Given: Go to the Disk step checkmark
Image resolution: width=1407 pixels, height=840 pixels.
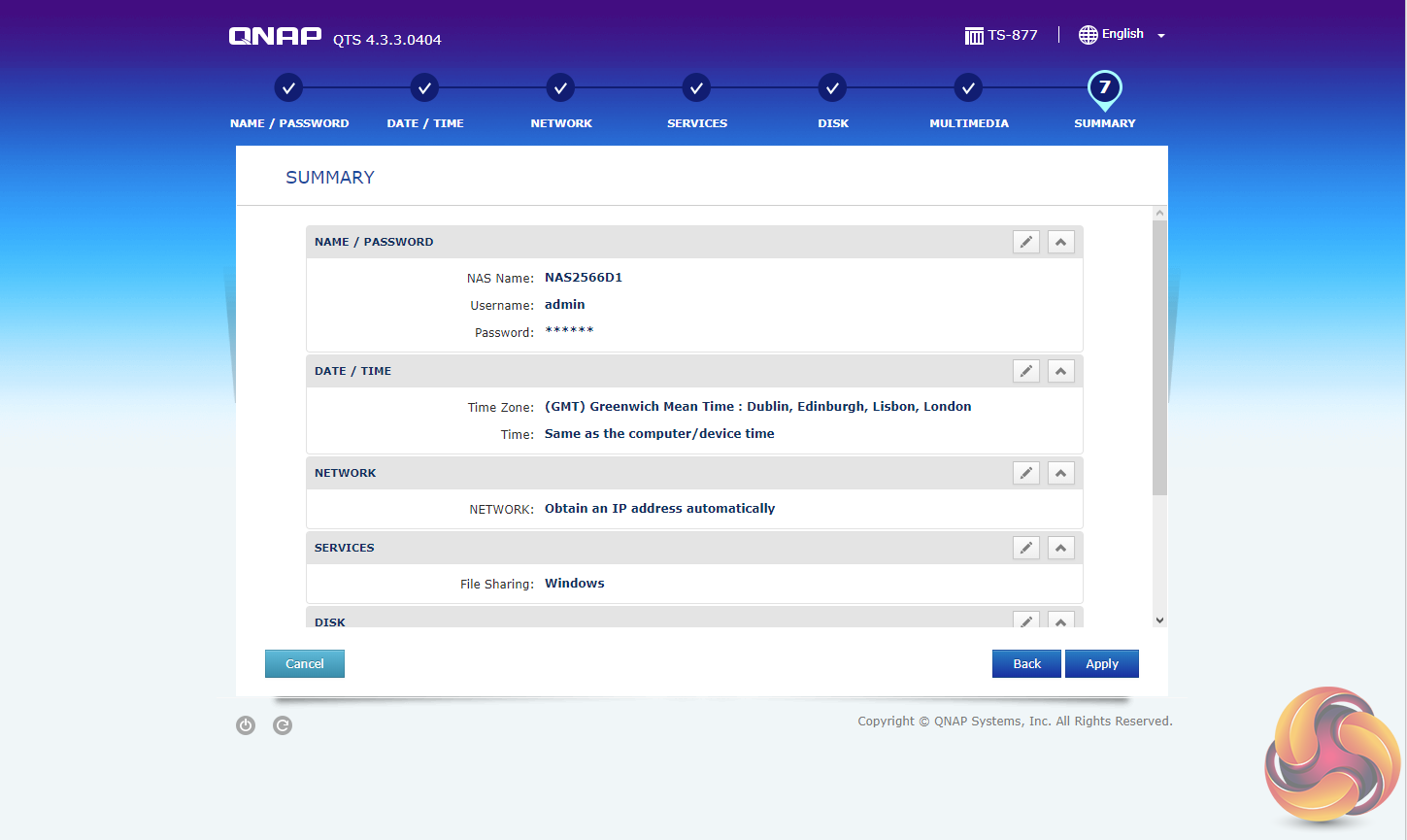Looking at the screenshot, I should (832, 88).
